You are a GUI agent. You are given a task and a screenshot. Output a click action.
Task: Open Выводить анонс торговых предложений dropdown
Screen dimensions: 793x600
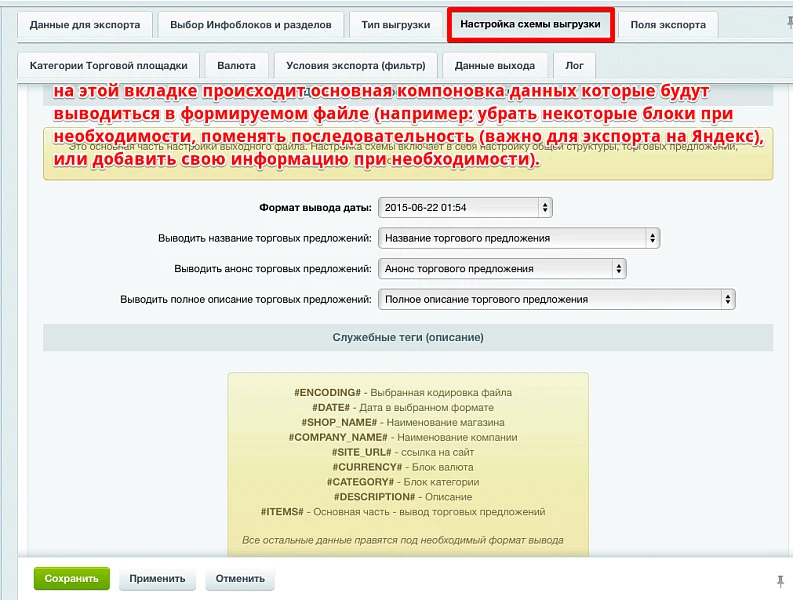502,269
